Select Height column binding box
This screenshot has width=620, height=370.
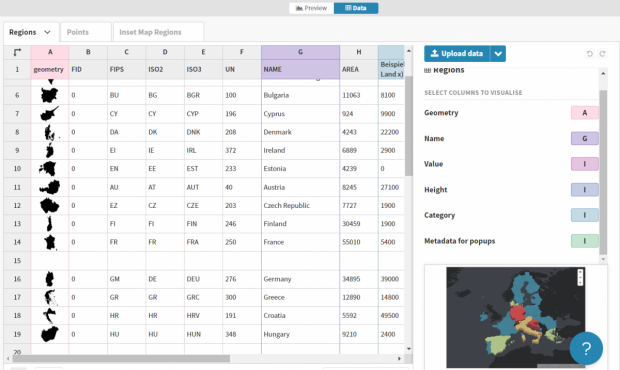tap(584, 190)
